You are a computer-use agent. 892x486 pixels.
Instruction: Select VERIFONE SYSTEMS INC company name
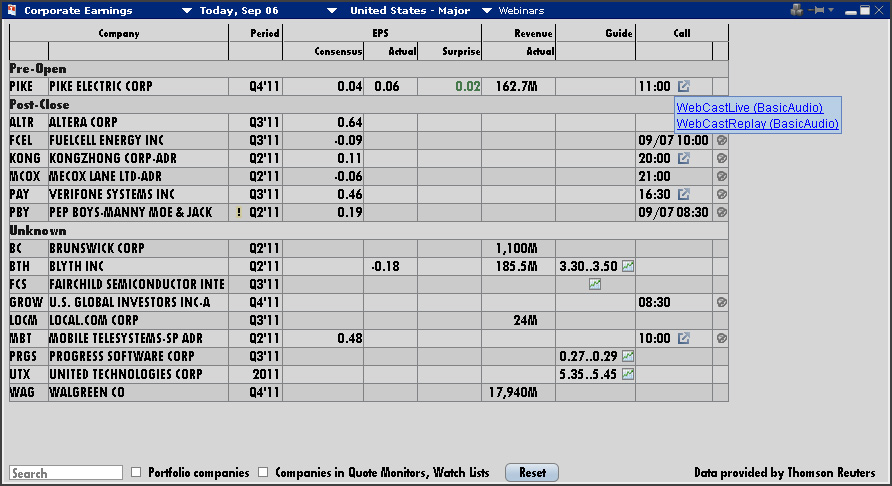click(x=112, y=195)
